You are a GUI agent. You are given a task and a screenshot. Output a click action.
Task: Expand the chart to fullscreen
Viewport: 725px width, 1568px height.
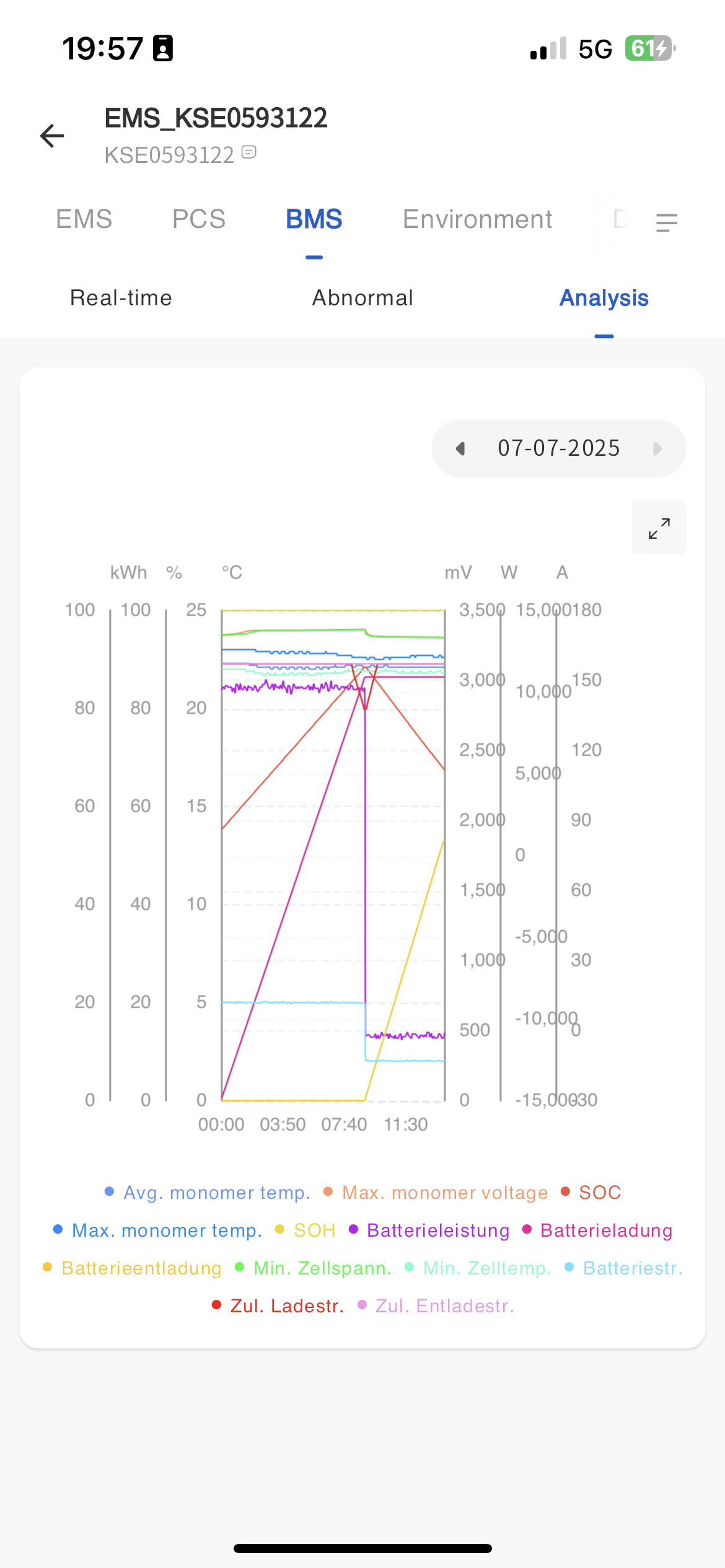(x=659, y=528)
